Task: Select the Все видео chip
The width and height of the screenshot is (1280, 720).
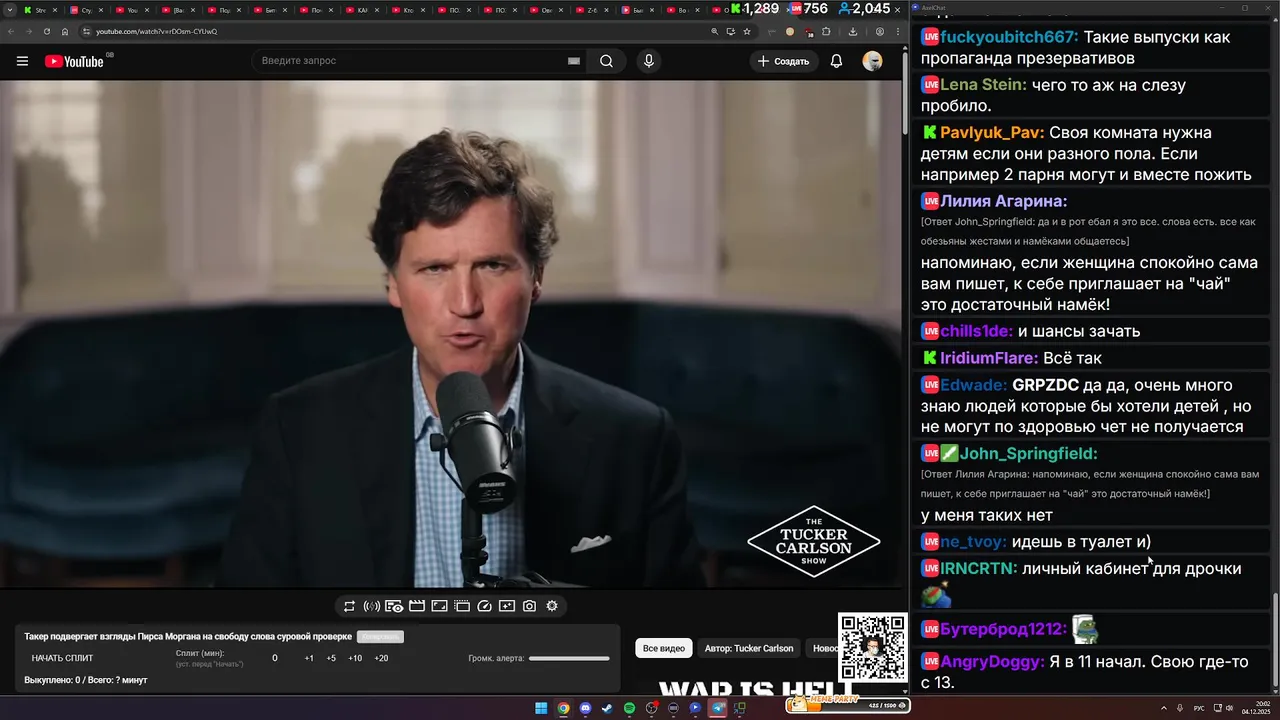Action: [664, 648]
